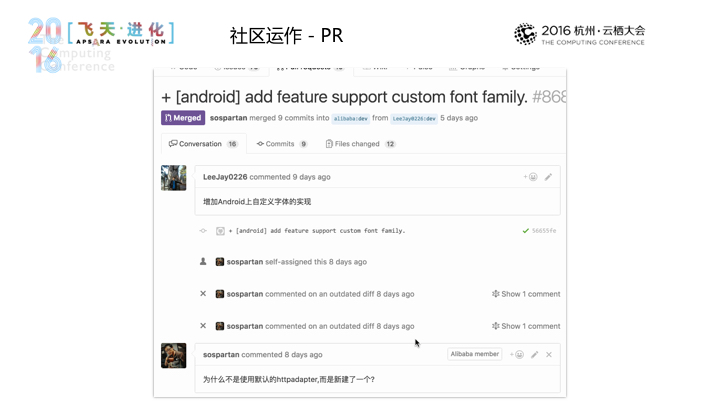
Task: Expand first Show 1 comment outdated diff
Action: (526, 294)
